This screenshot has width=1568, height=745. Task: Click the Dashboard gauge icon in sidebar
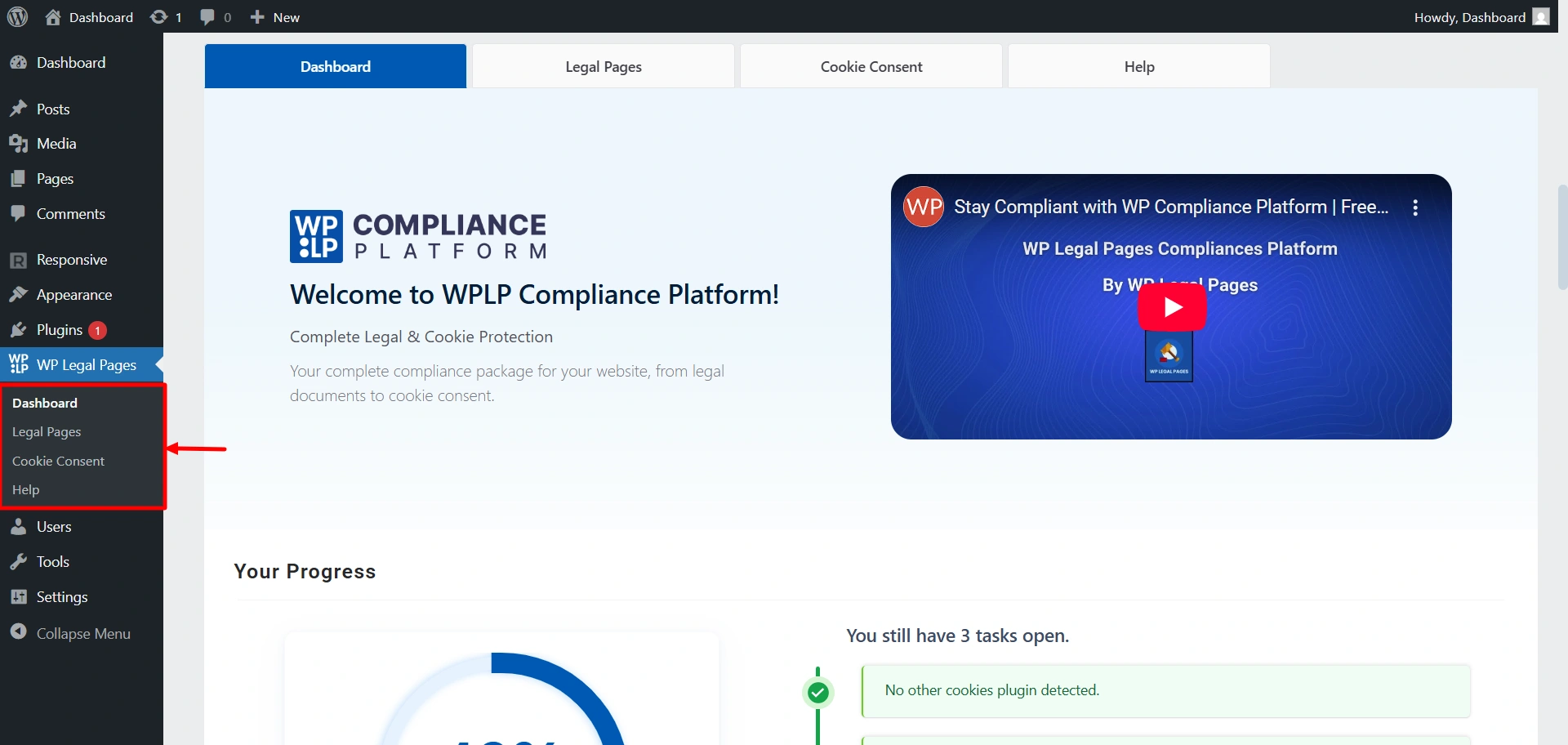point(18,63)
